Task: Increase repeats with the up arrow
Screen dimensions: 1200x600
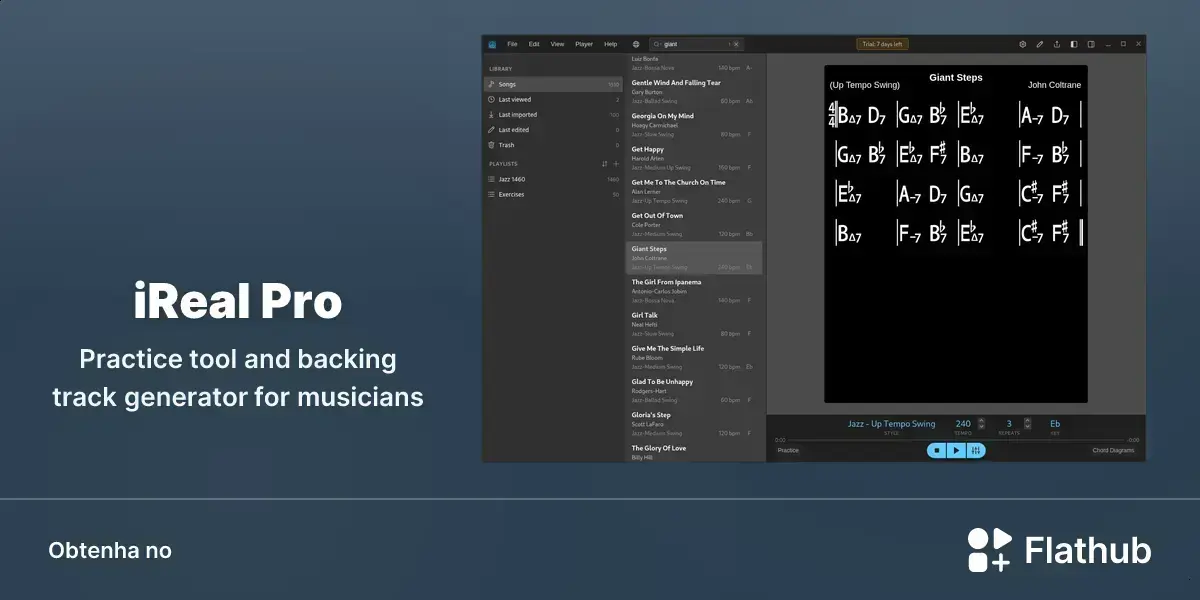Action: [x=1025, y=421]
